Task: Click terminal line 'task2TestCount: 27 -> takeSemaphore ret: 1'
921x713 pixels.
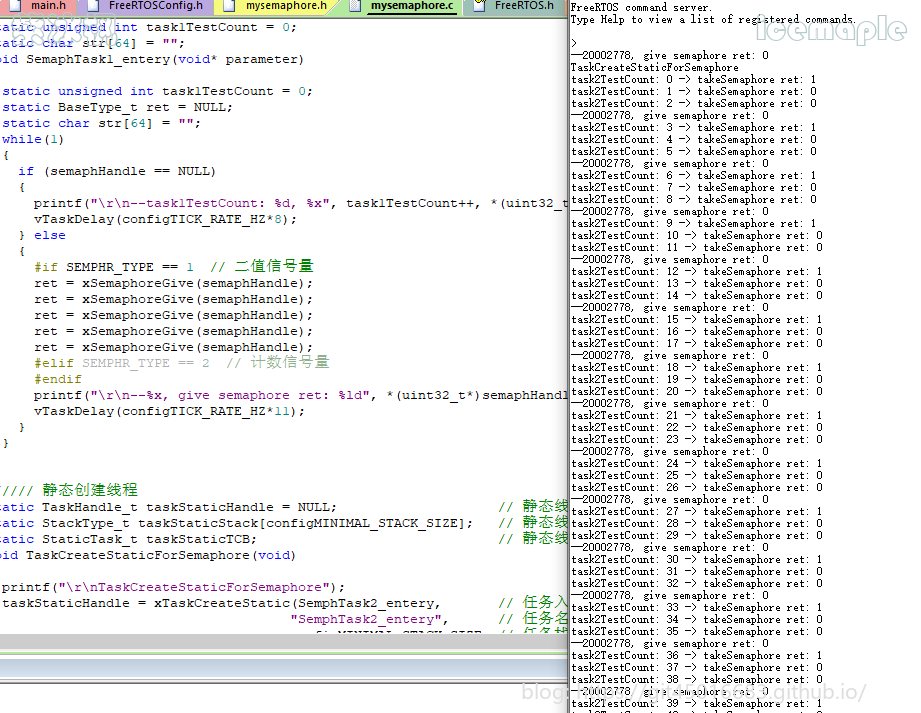Action: 697,512
